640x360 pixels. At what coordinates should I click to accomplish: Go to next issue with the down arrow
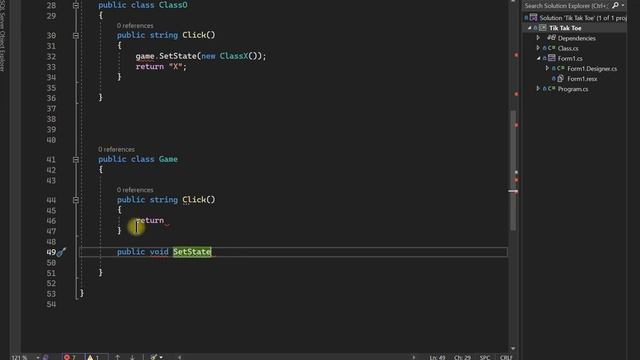pyautogui.click(x=132, y=357)
